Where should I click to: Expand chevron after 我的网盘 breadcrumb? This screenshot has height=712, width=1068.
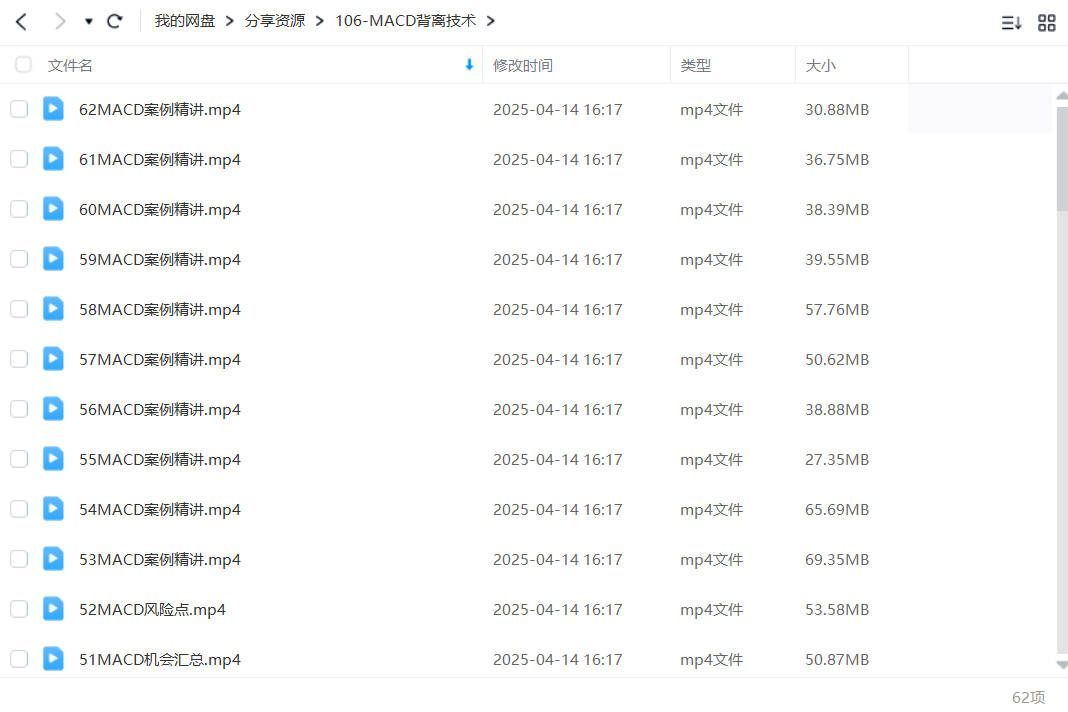(x=230, y=21)
